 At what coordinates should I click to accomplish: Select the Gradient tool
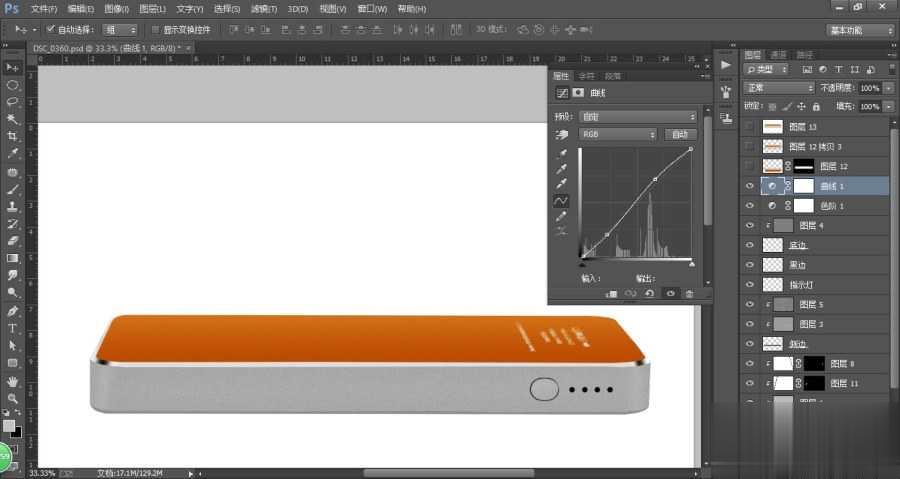(12, 258)
